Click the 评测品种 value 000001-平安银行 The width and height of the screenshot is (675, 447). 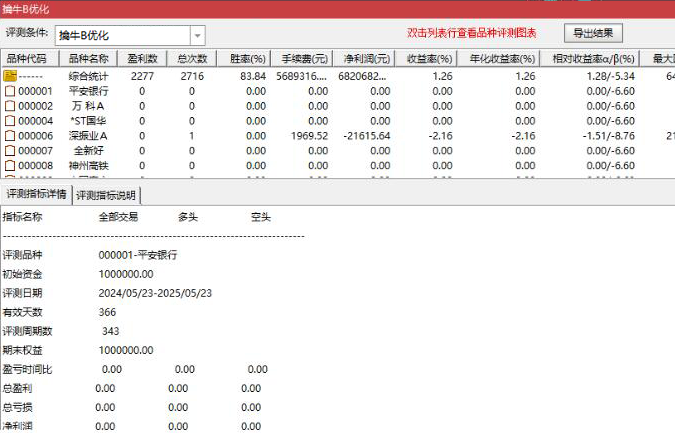(138, 255)
